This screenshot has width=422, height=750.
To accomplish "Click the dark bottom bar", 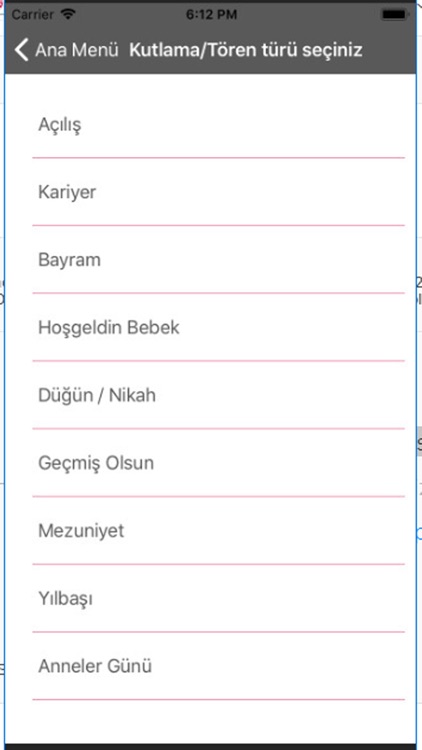I will point(211,747).
